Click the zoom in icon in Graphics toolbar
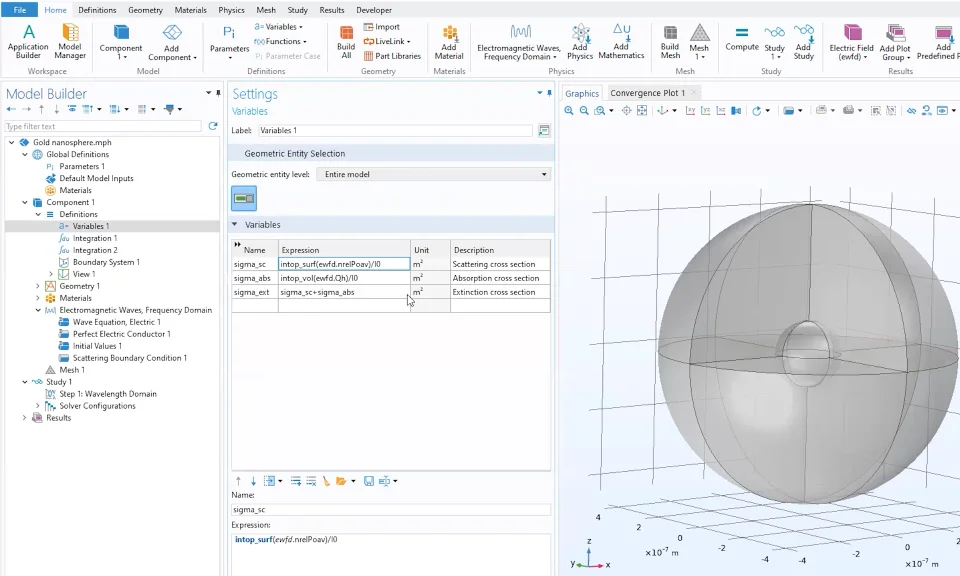 click(x=569, y=111)
